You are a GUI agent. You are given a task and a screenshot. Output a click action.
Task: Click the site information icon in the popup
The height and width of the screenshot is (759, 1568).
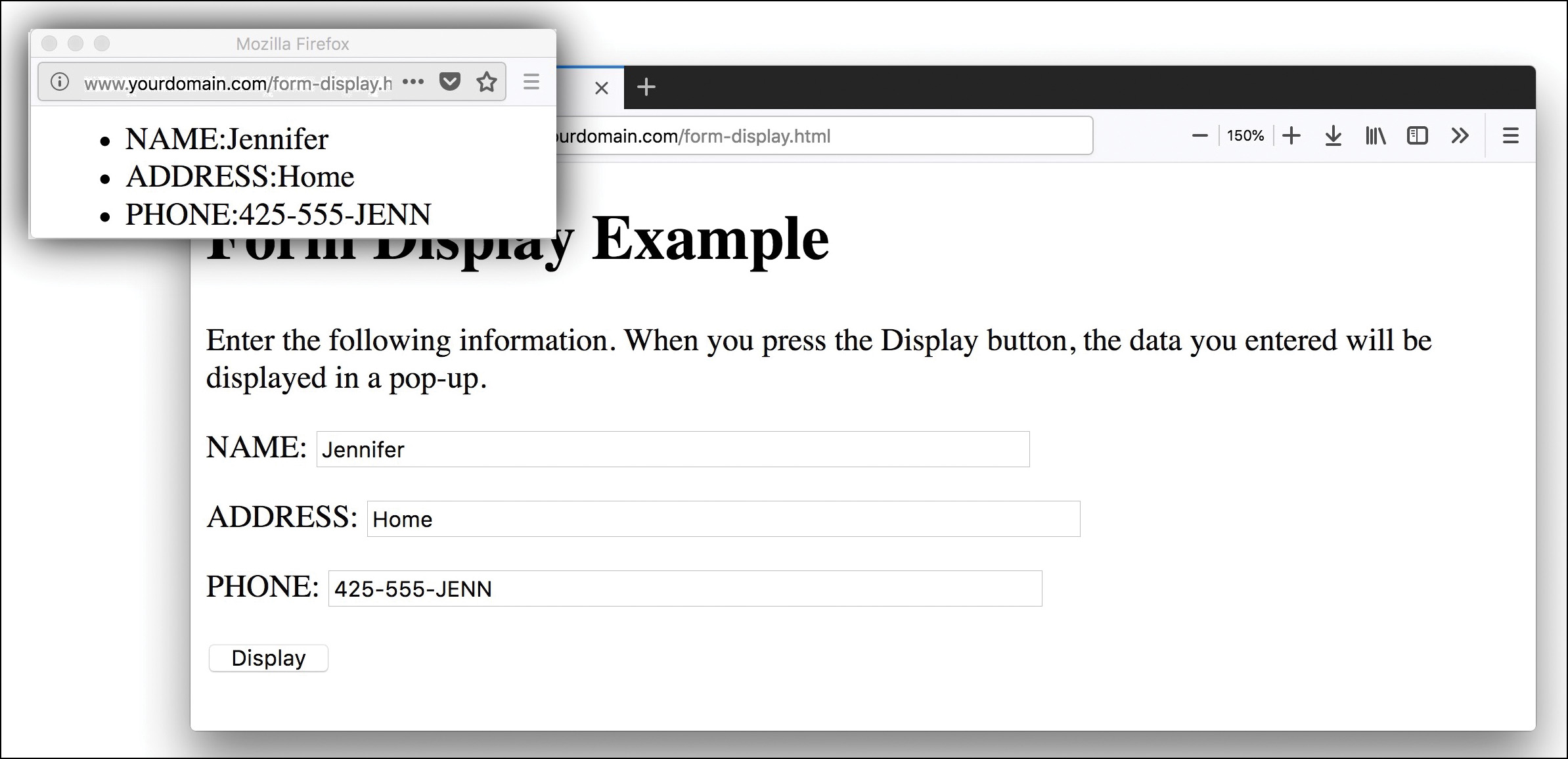coord(58,81)
